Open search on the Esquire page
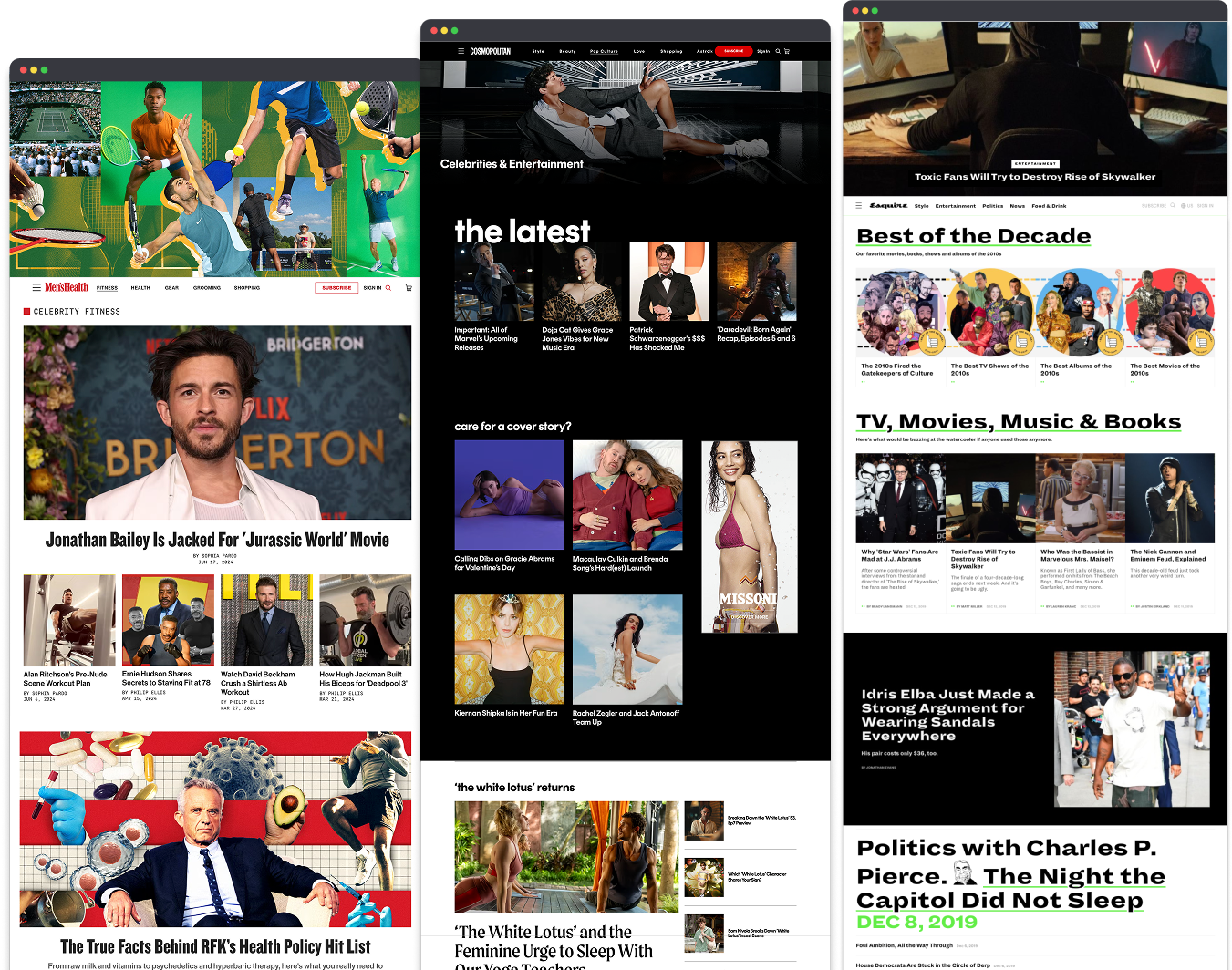The height and width of the screenshot is (970, 1232). point(1173,206)
